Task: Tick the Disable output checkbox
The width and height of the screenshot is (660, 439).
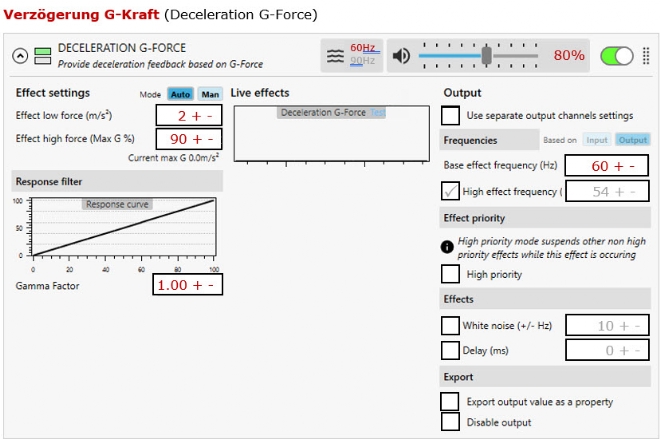Action: click(451, 421)
